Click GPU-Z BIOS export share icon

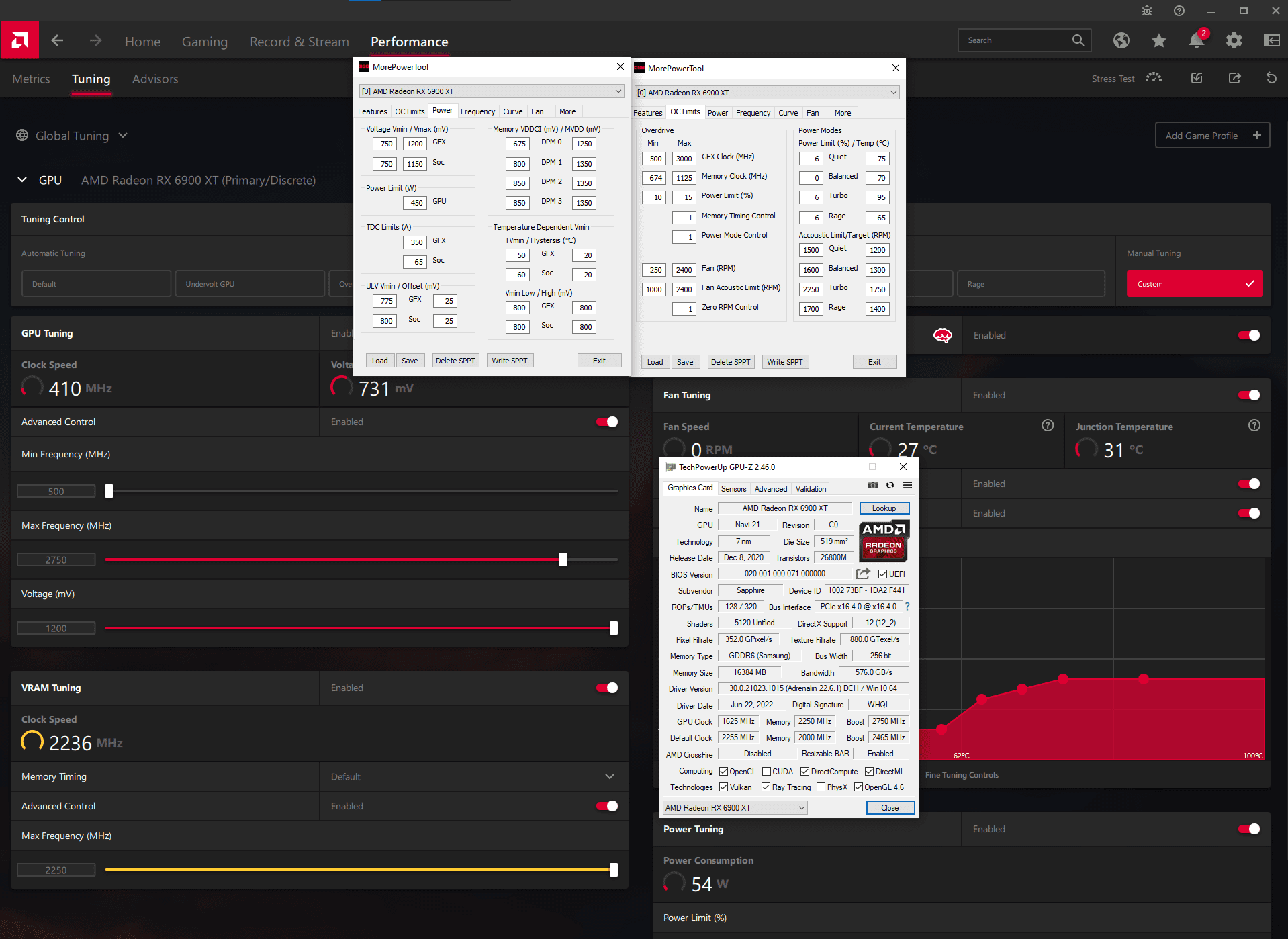coord(863,574)
